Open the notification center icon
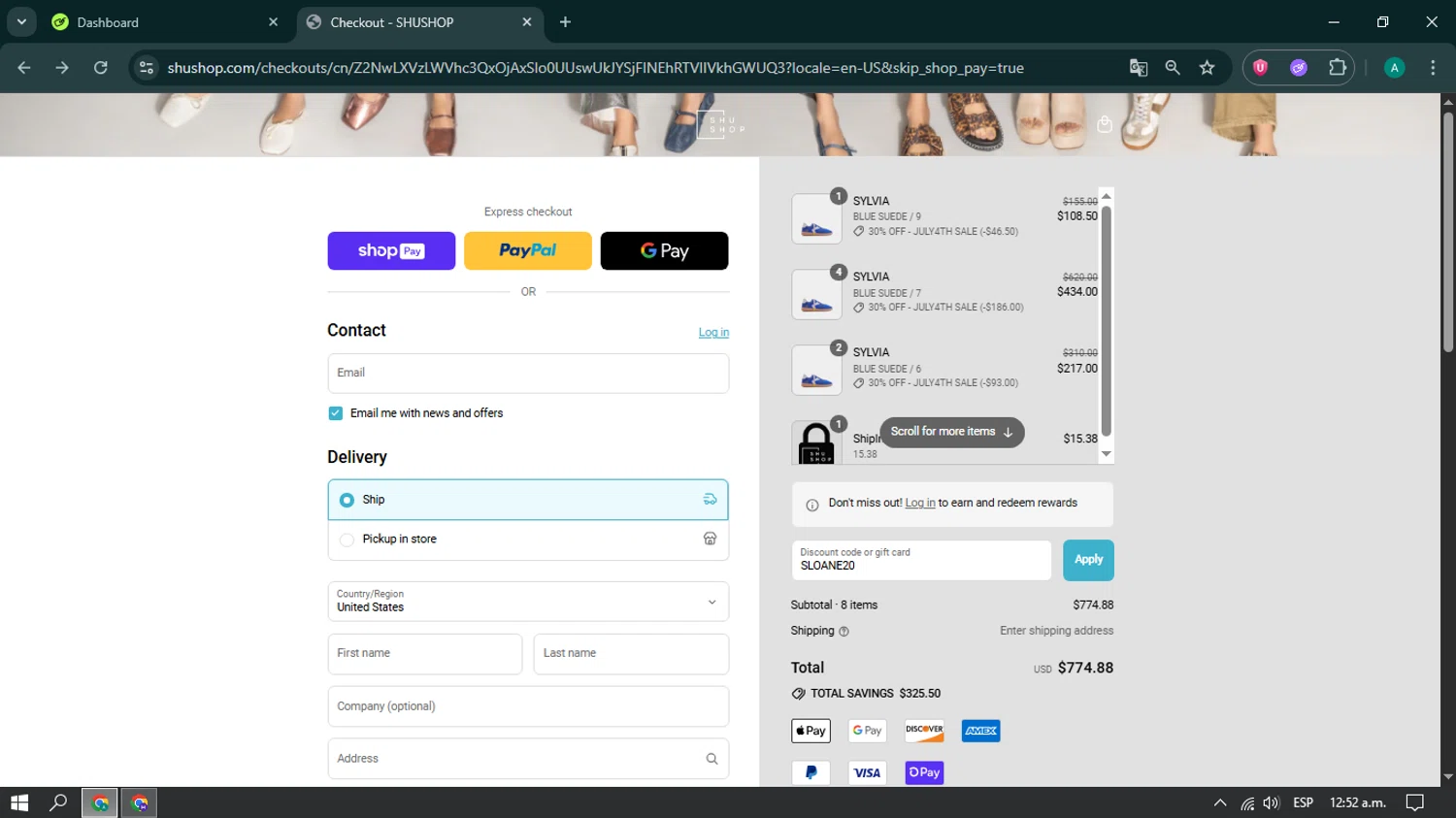1456x818 pixels. (x=1415, y=802)
